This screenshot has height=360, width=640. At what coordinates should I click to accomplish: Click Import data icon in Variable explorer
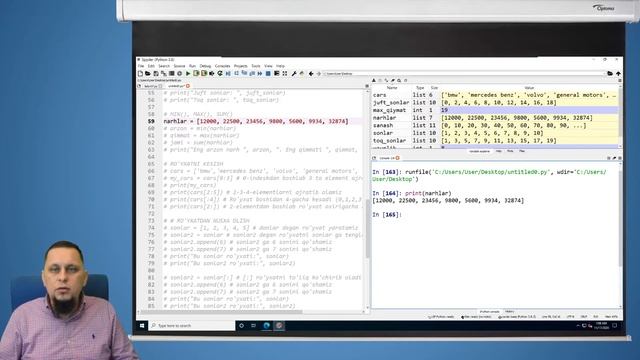coord(373,80)
